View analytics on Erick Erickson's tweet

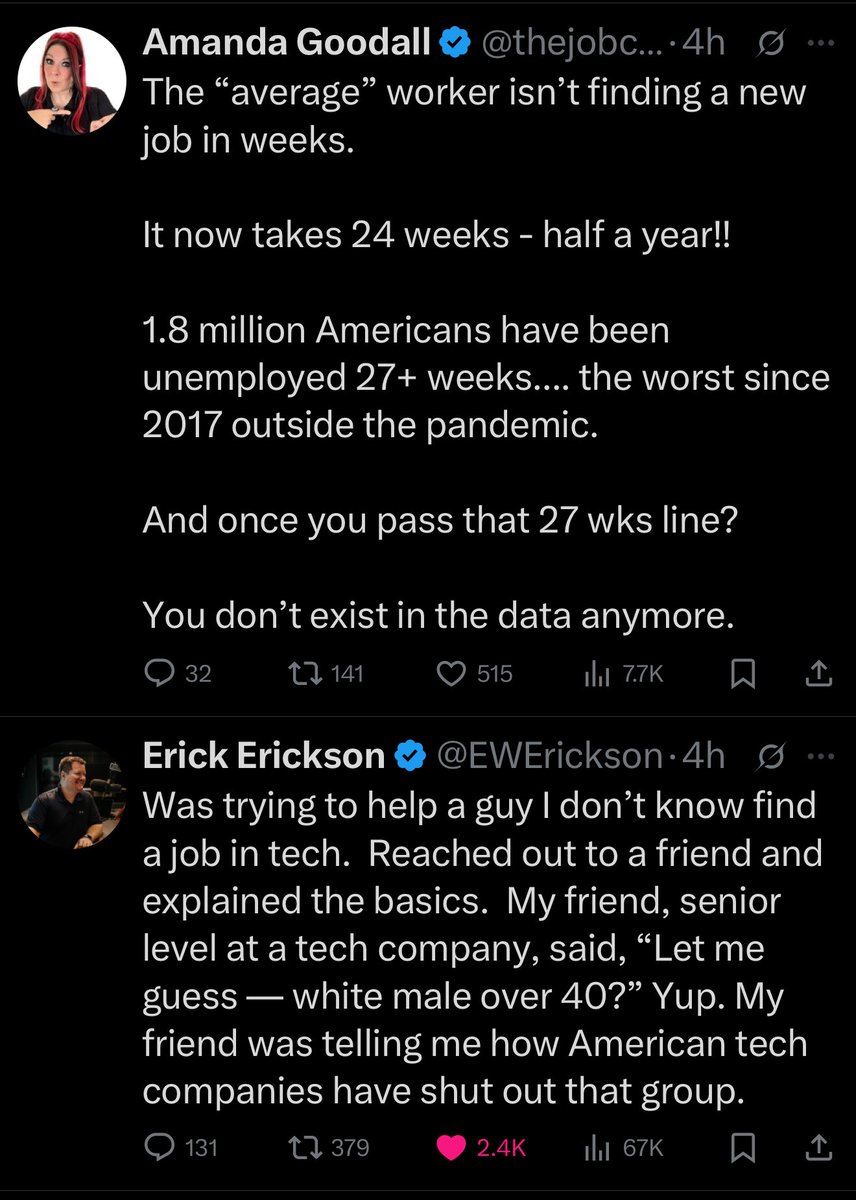(597, 1148)
